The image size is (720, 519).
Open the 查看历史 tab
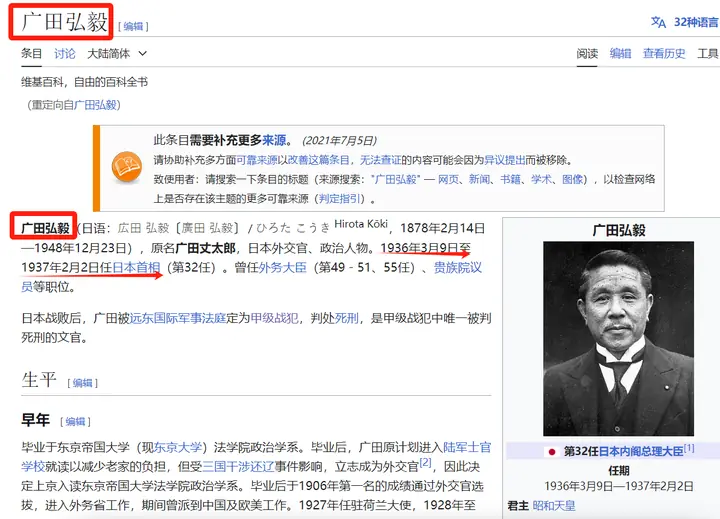pyautogui.click(x=664, y=54)
